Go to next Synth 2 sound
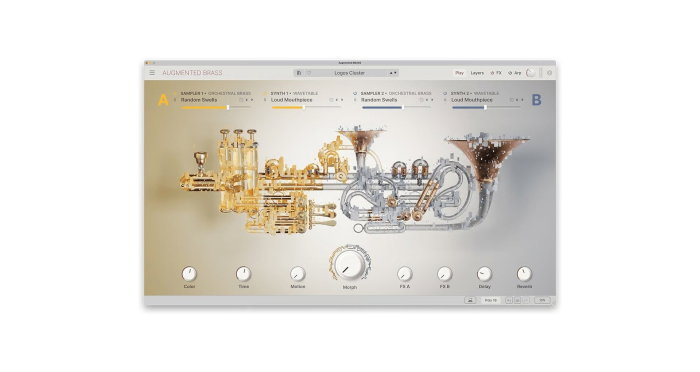 click(522, 100)
